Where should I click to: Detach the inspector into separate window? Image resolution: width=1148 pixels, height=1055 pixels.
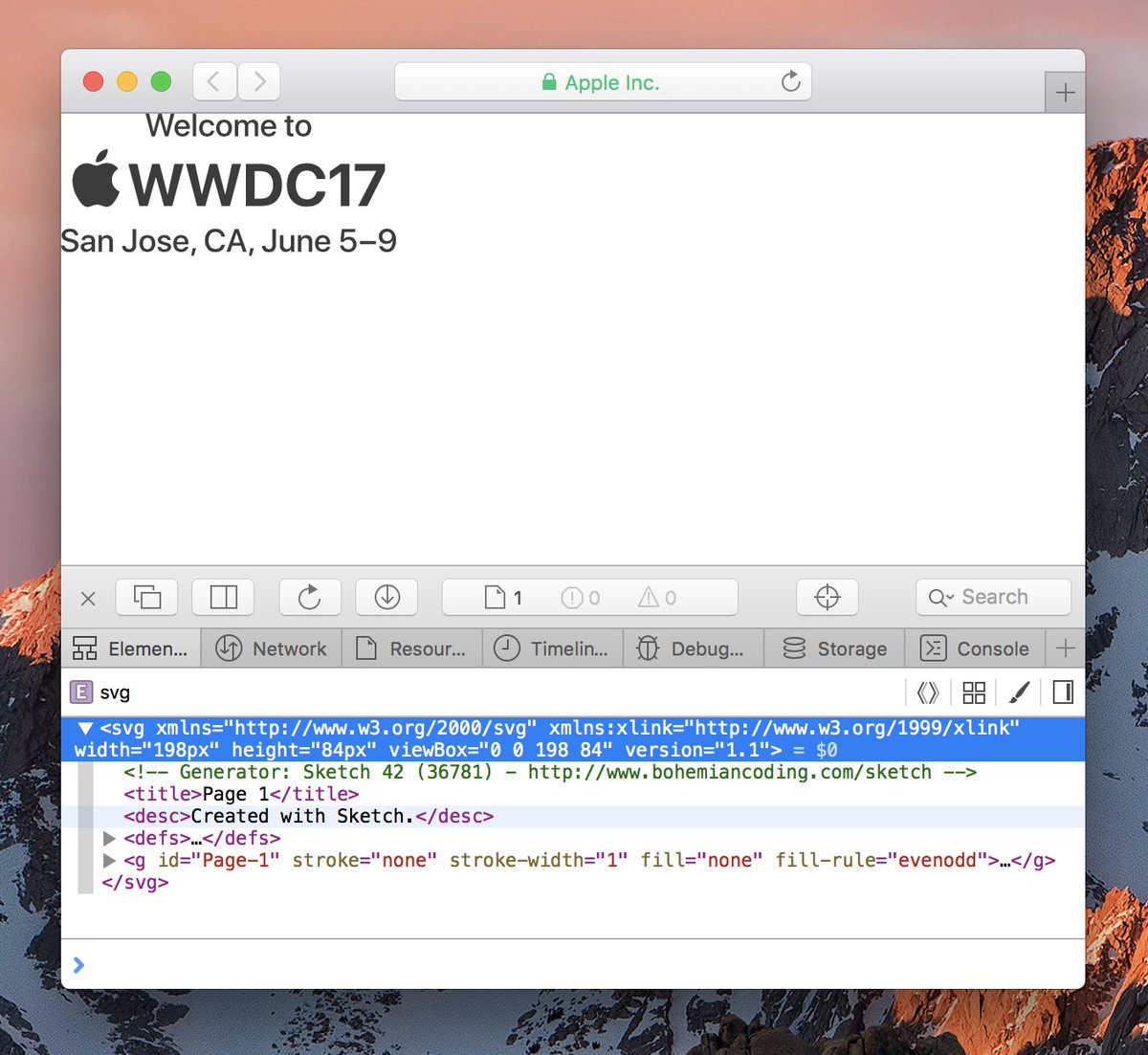coord(147,598)
